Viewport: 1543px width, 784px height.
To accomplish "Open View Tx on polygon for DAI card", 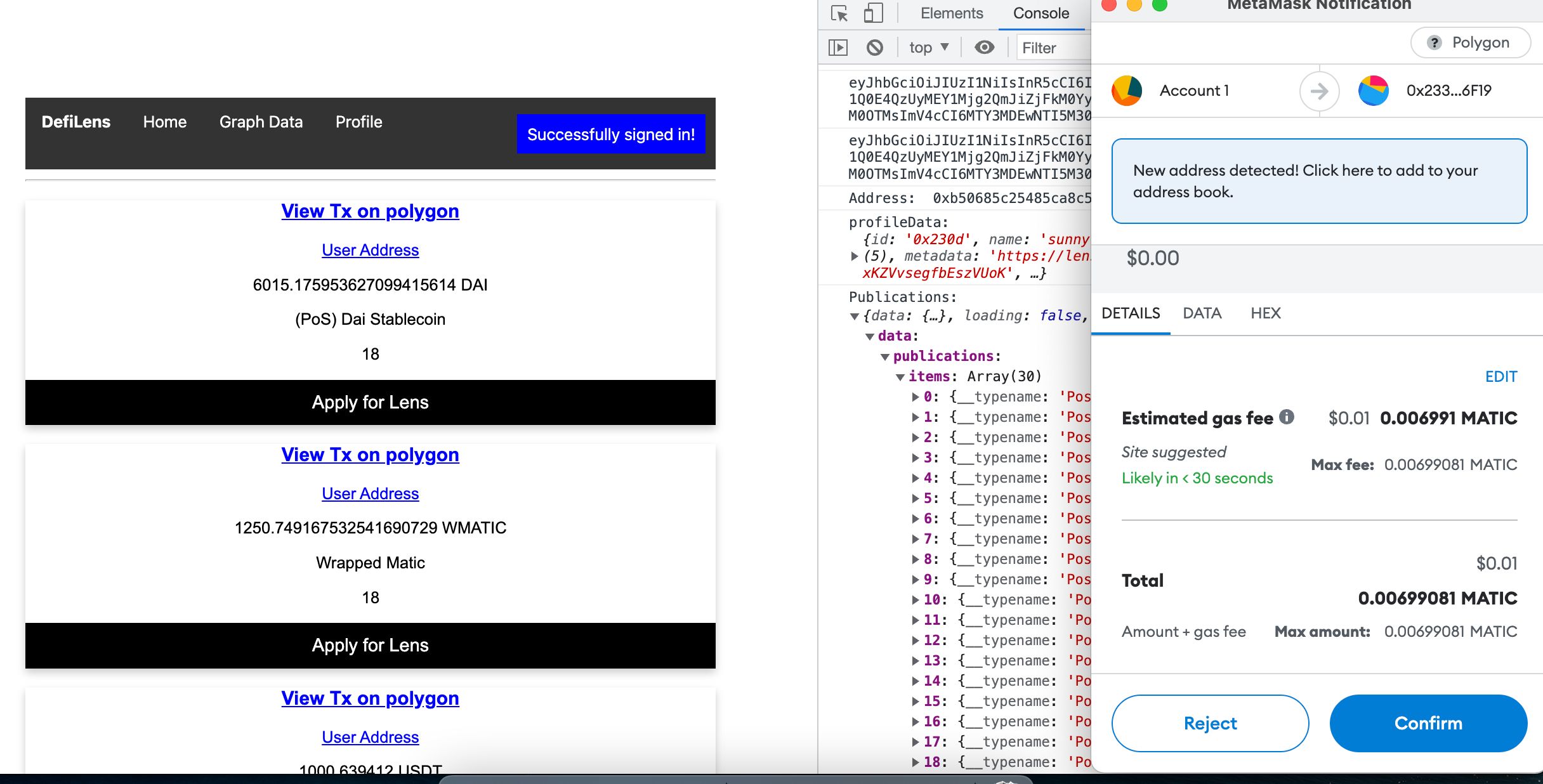I will (371, 211).
